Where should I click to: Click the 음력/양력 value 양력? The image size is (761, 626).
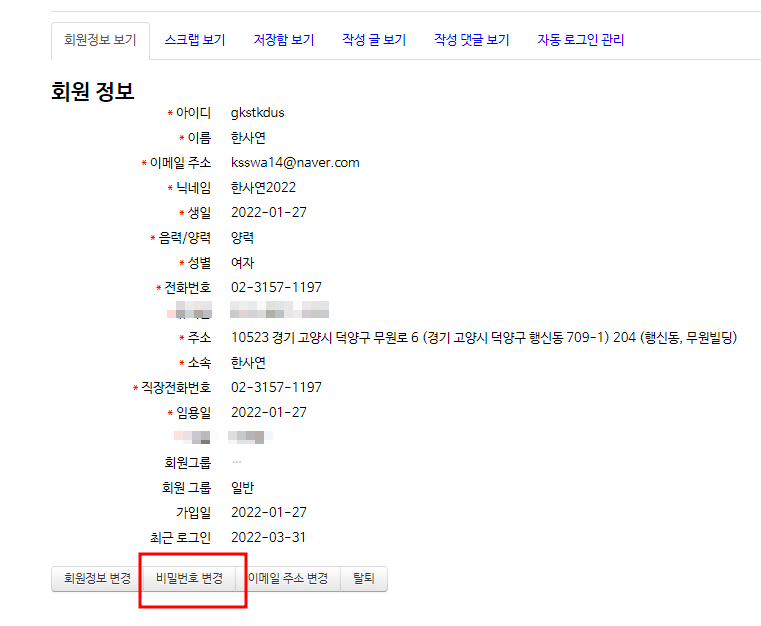[x=242, y=238]
